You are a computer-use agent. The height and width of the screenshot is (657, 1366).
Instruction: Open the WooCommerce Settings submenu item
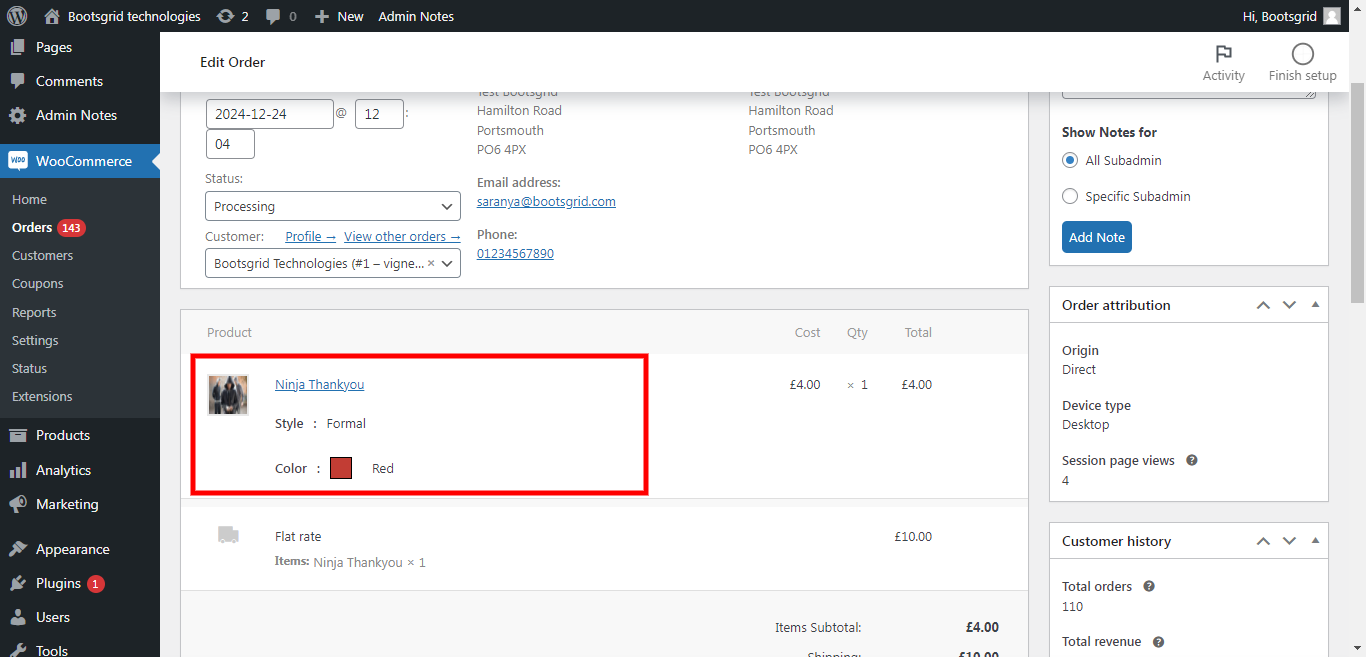tap(35, 341)
